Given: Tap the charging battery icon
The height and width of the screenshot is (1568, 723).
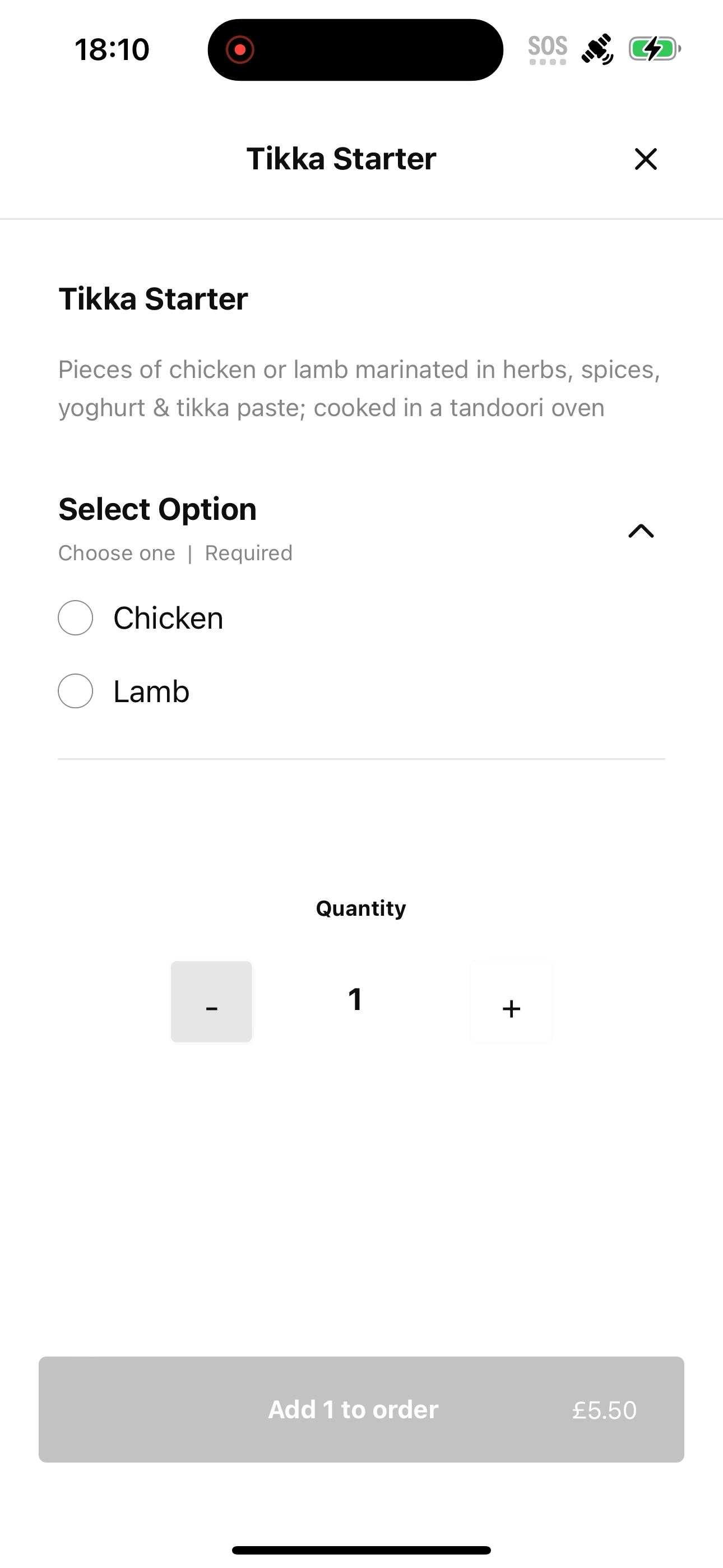Looking at the screenshot, I should coord(654,49).
